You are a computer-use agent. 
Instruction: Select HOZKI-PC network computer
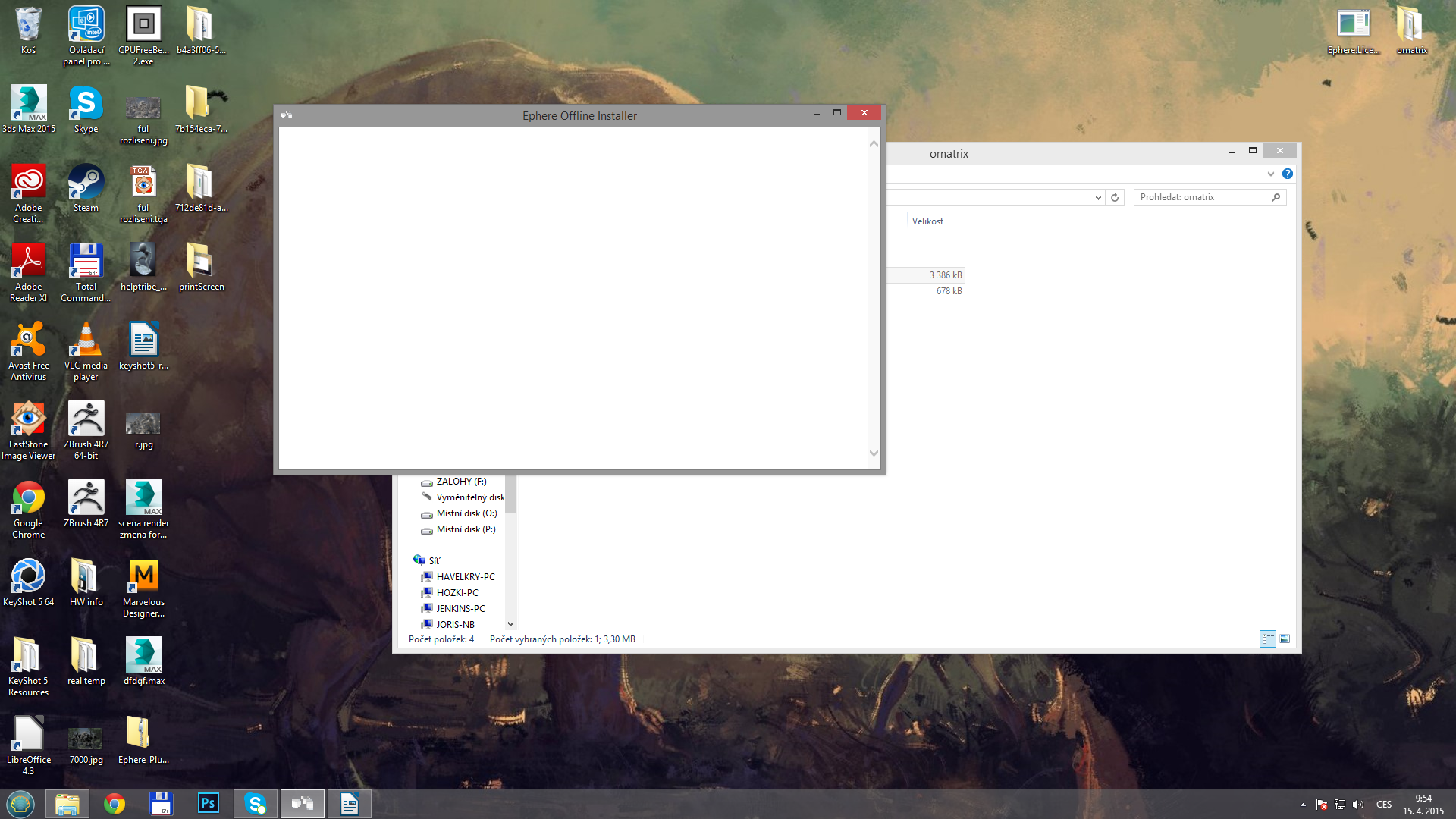(x=457, y=593)
